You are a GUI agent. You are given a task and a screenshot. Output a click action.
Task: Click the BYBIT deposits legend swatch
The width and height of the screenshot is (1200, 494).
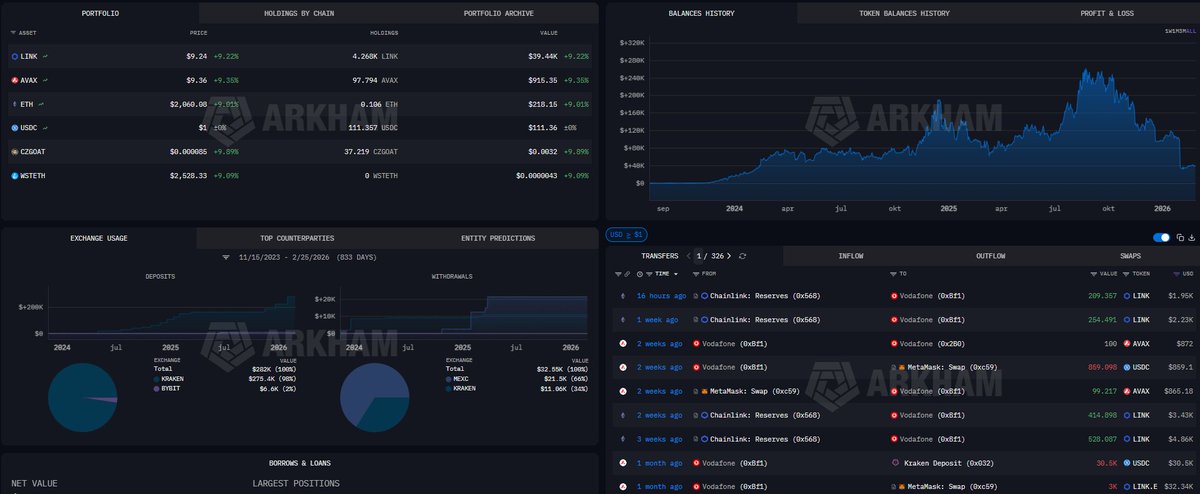pos(156,388)
